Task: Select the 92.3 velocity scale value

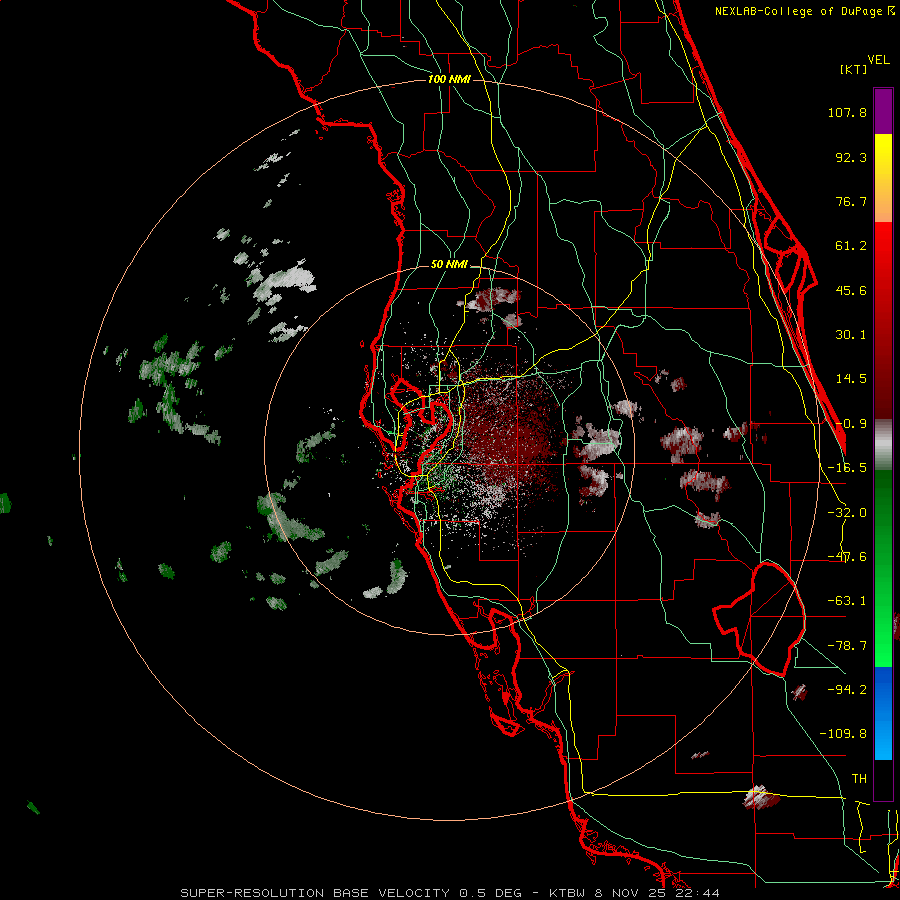Action: [851, 157]
